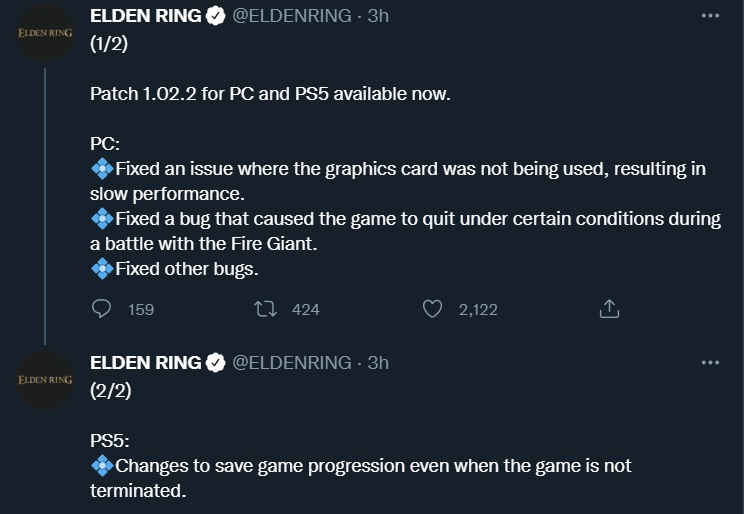Image resolution: width=744 pixels, height=514 pixels.
Task: Open ELDEN RING display name on first tweet
Action: pos(146,16)
